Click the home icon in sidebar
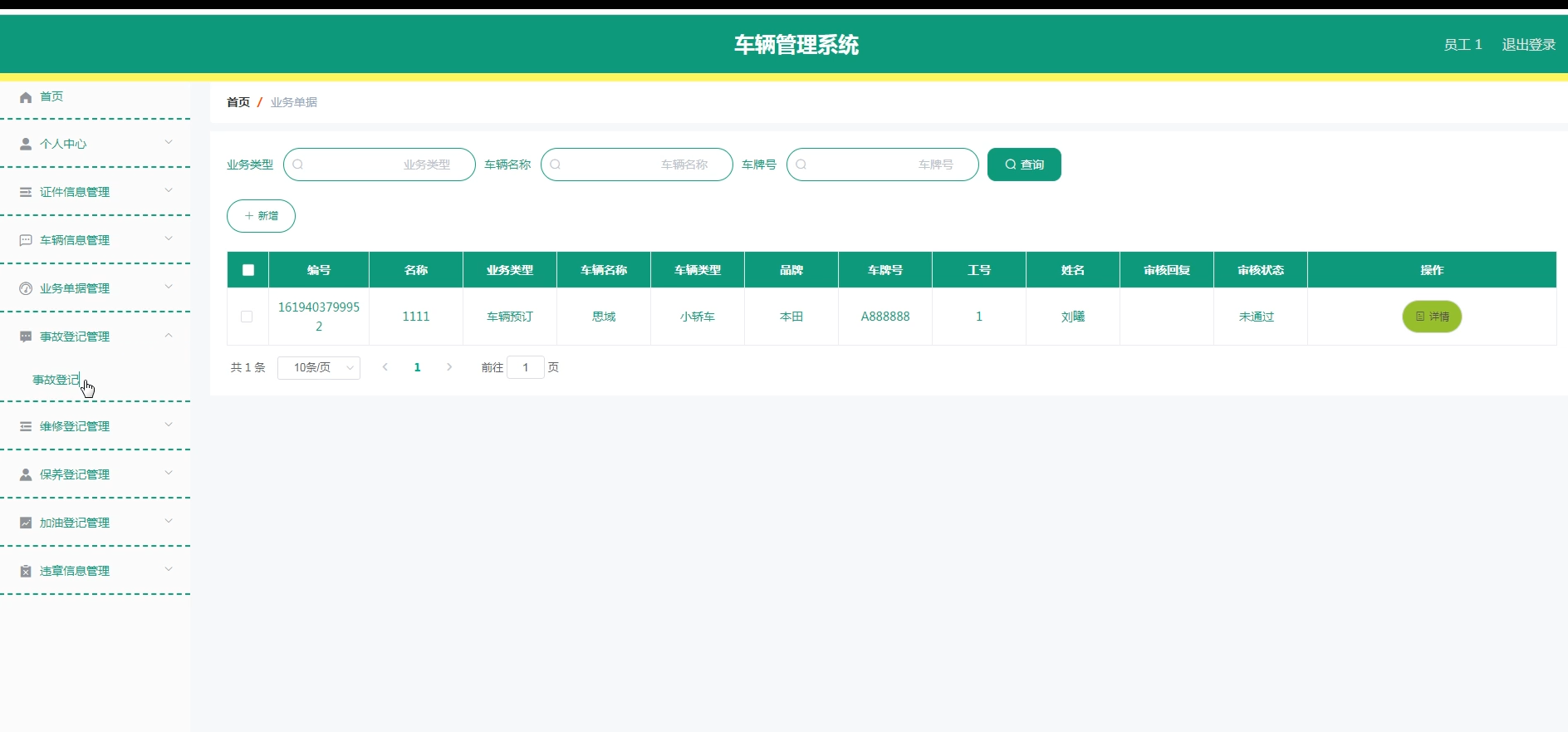 coord(26,97)
